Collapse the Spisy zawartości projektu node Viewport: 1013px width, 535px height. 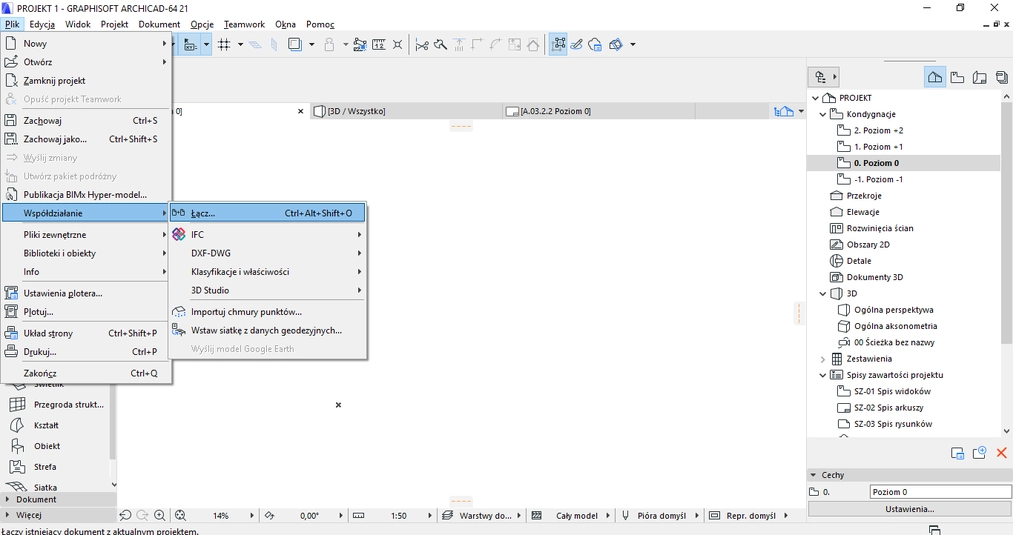(x=822, y=375)
